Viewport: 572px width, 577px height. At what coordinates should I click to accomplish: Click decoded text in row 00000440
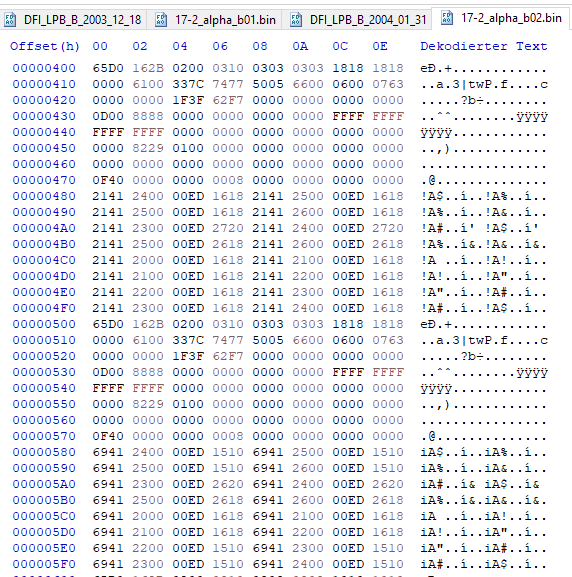tap(484, 132)
